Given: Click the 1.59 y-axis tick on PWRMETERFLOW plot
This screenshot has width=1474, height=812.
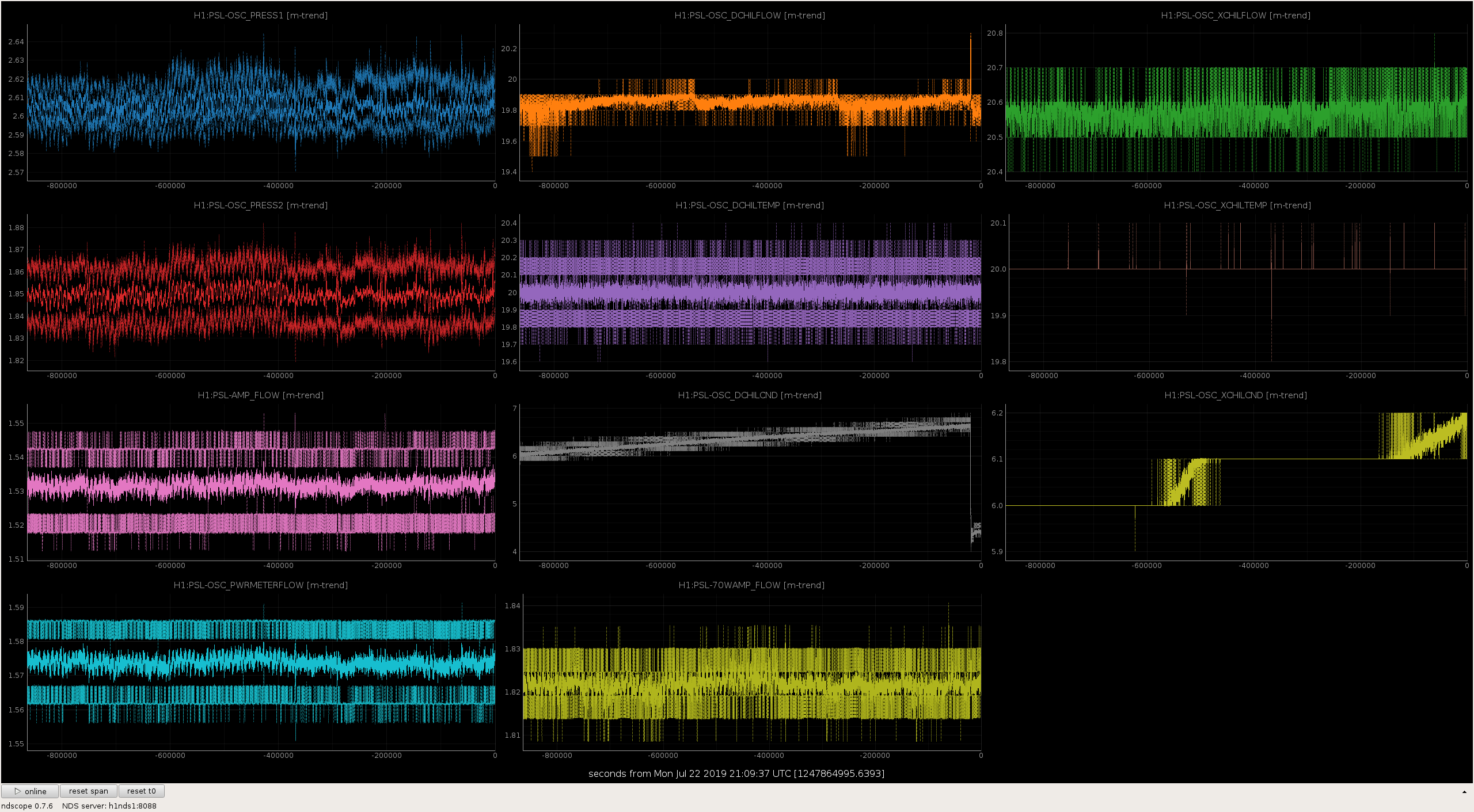Looking at the screenshot, I should (16, 608).
